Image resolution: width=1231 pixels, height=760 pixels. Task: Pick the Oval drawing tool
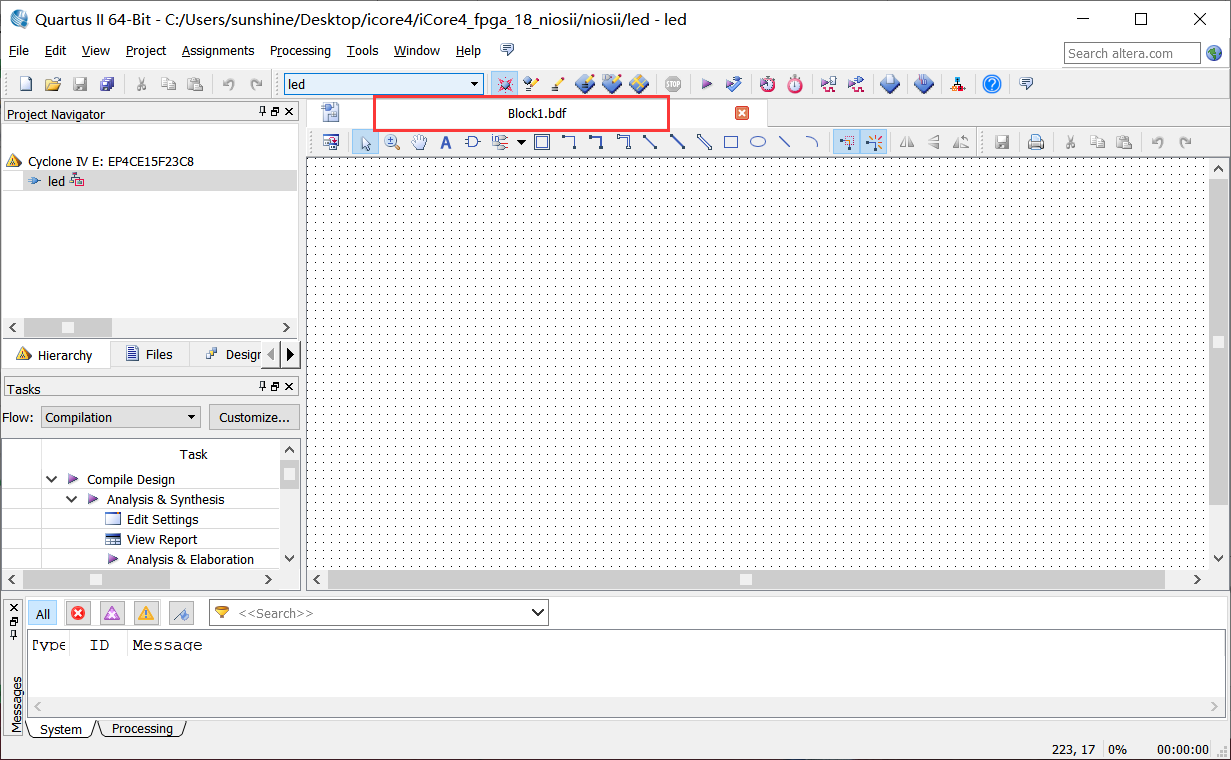758,142
